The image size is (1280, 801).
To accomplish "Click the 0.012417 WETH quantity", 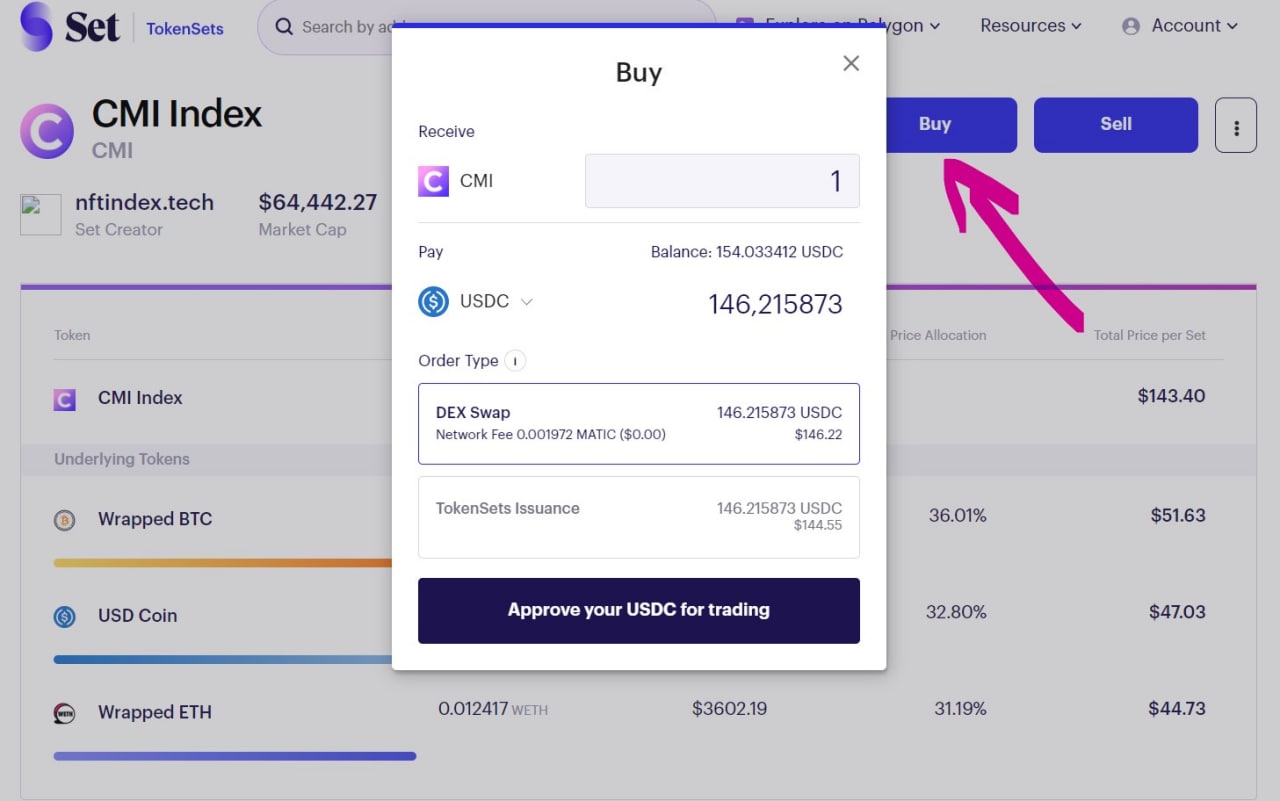I will (x=493, y=709).
